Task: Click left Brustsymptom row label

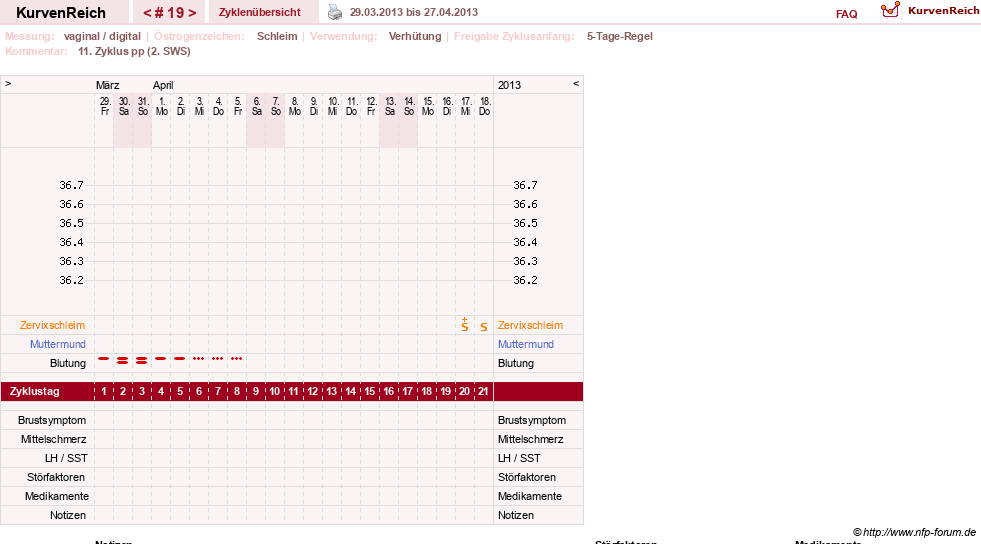Action: [x=52, y=420]
